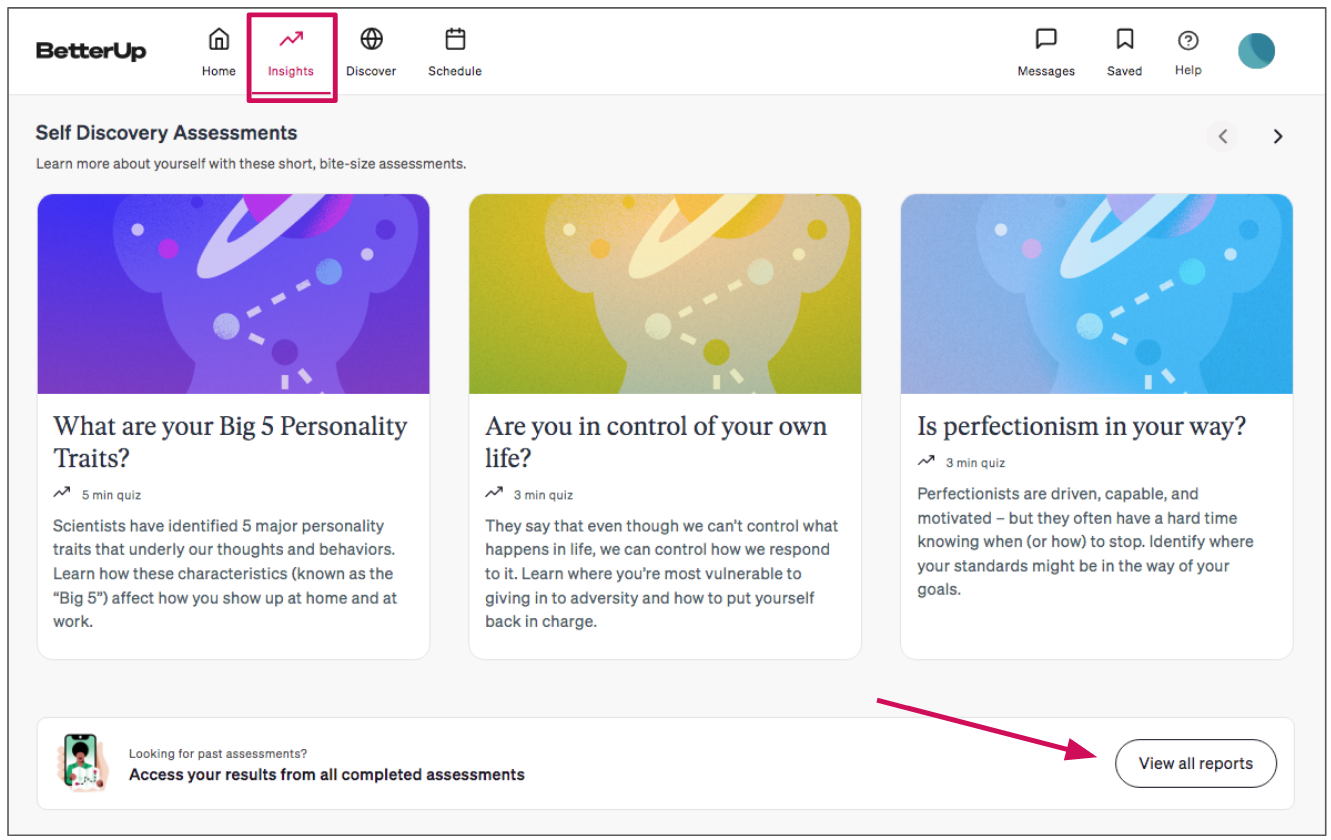The width and height of the screenshot is (1331, 840).
Task: Click the '5 min quiz' label
Action: click(111, 495)
